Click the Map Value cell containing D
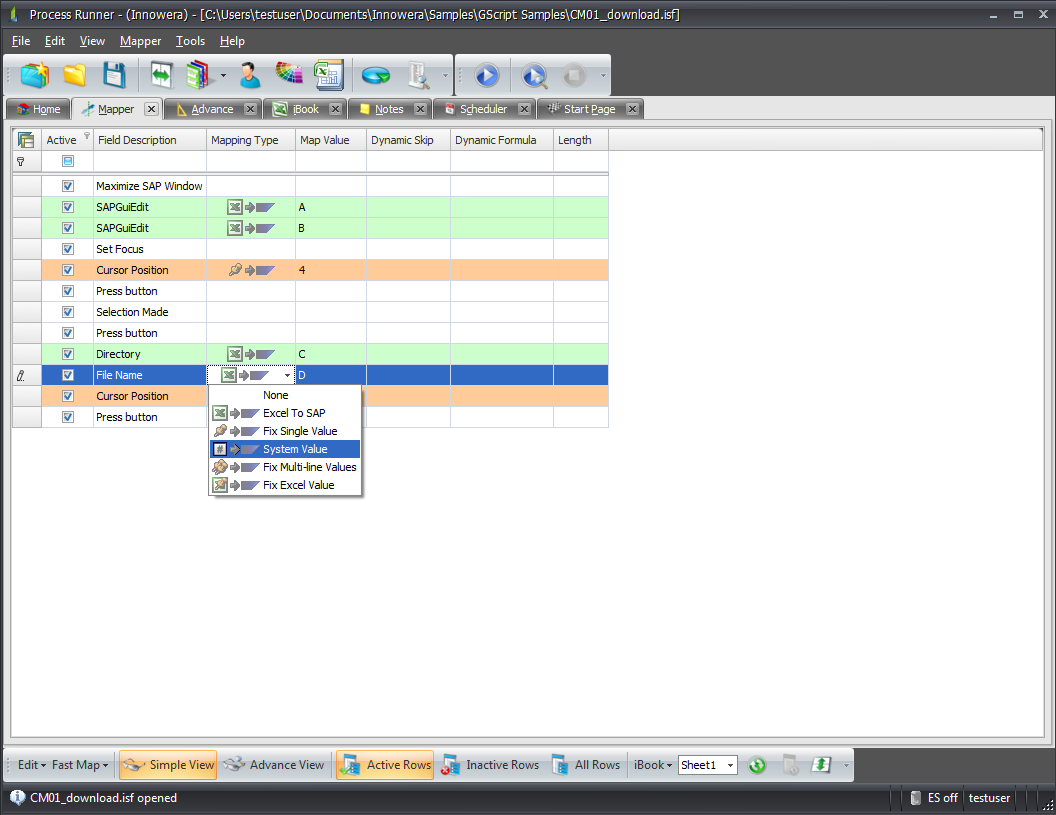The height and width of the screenshot is (815, 1056). [330, 375]
